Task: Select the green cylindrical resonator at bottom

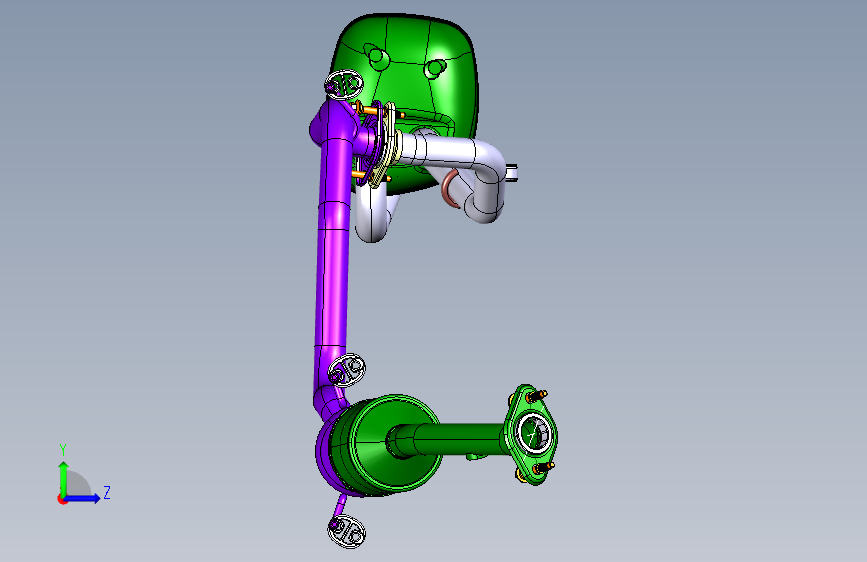Action: (387, 445)
